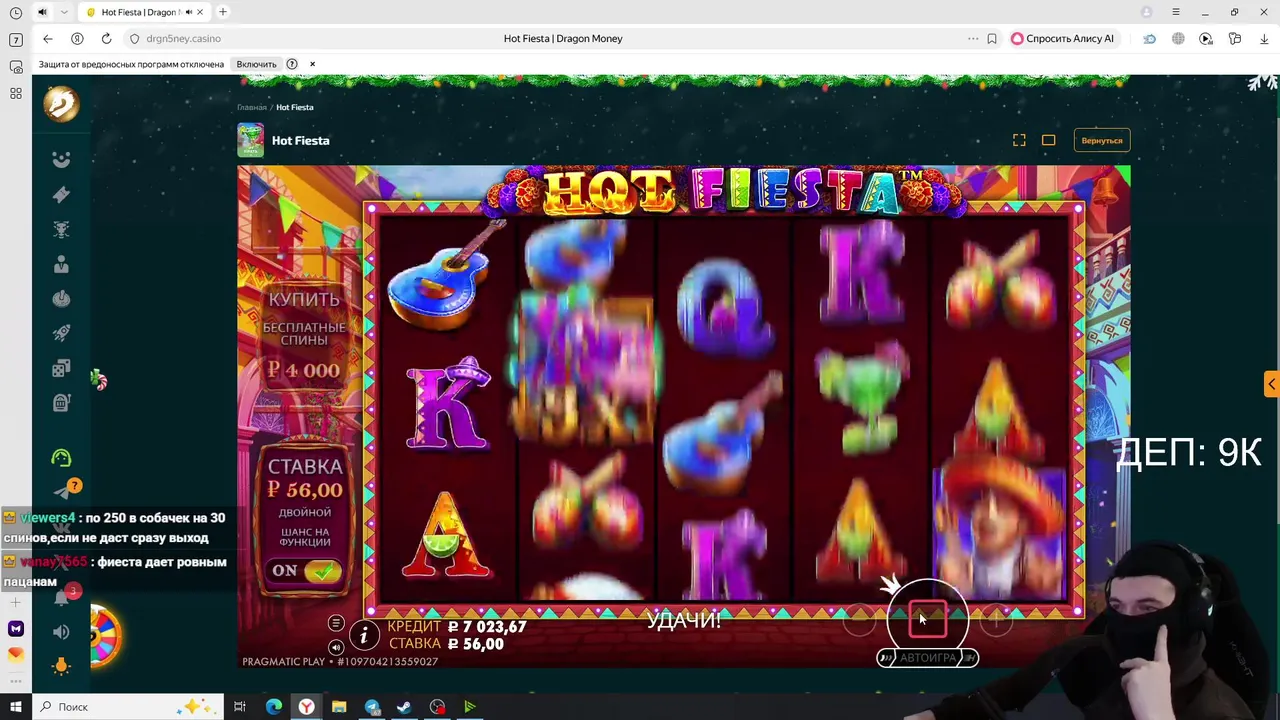Reload the current page
Viewport: 1280px width, 720px height.
(106, 38)
